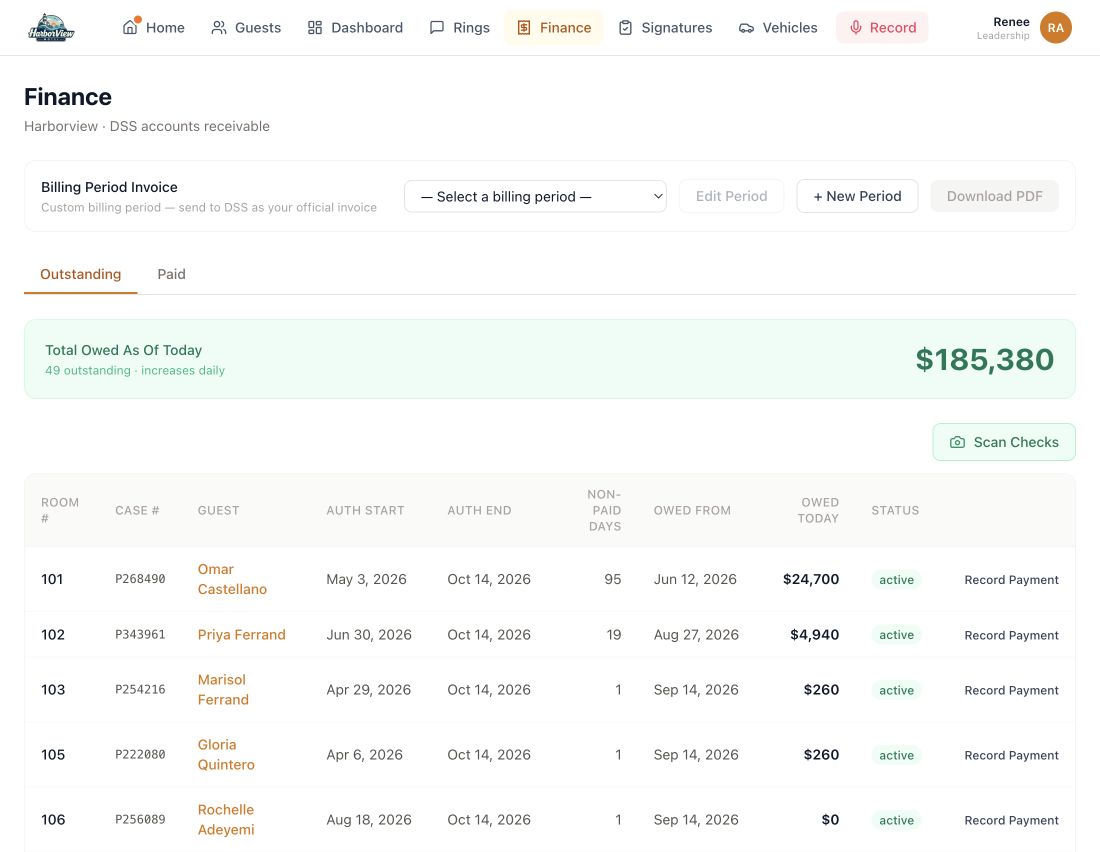Create a New Period
Viewport: 1100px width, 852px height.
coord(857,197)
